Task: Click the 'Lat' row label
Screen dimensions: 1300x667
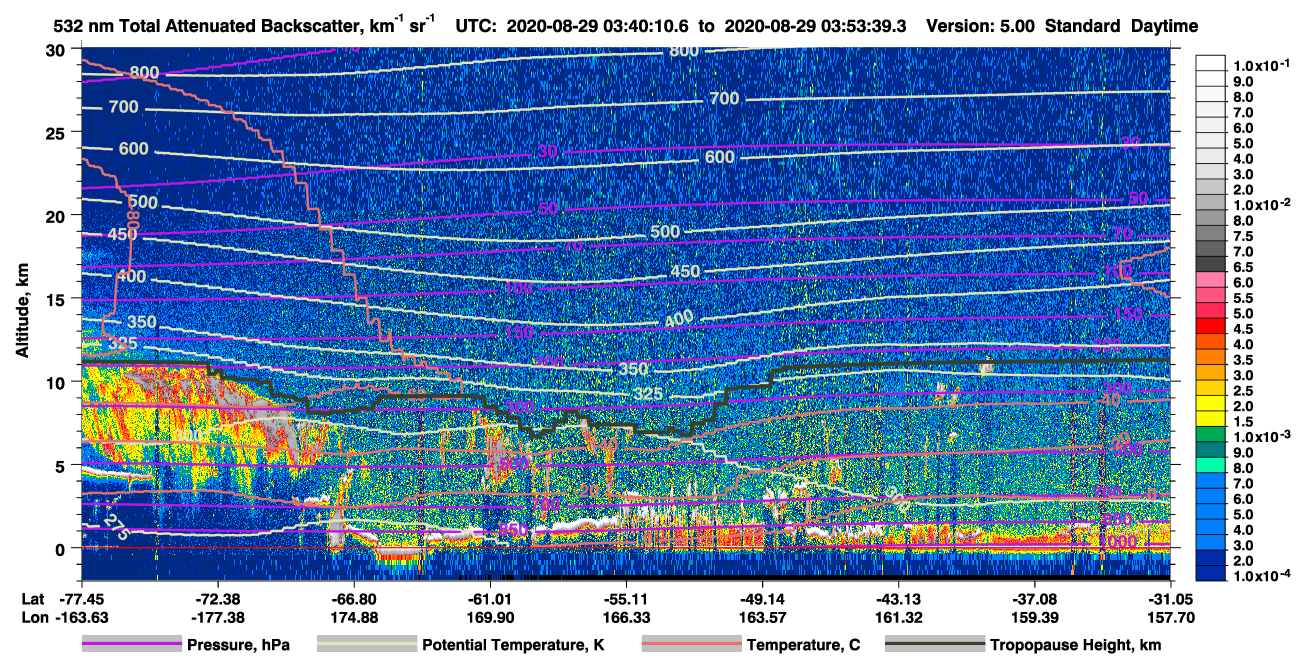Action: (x=34, y=598)
